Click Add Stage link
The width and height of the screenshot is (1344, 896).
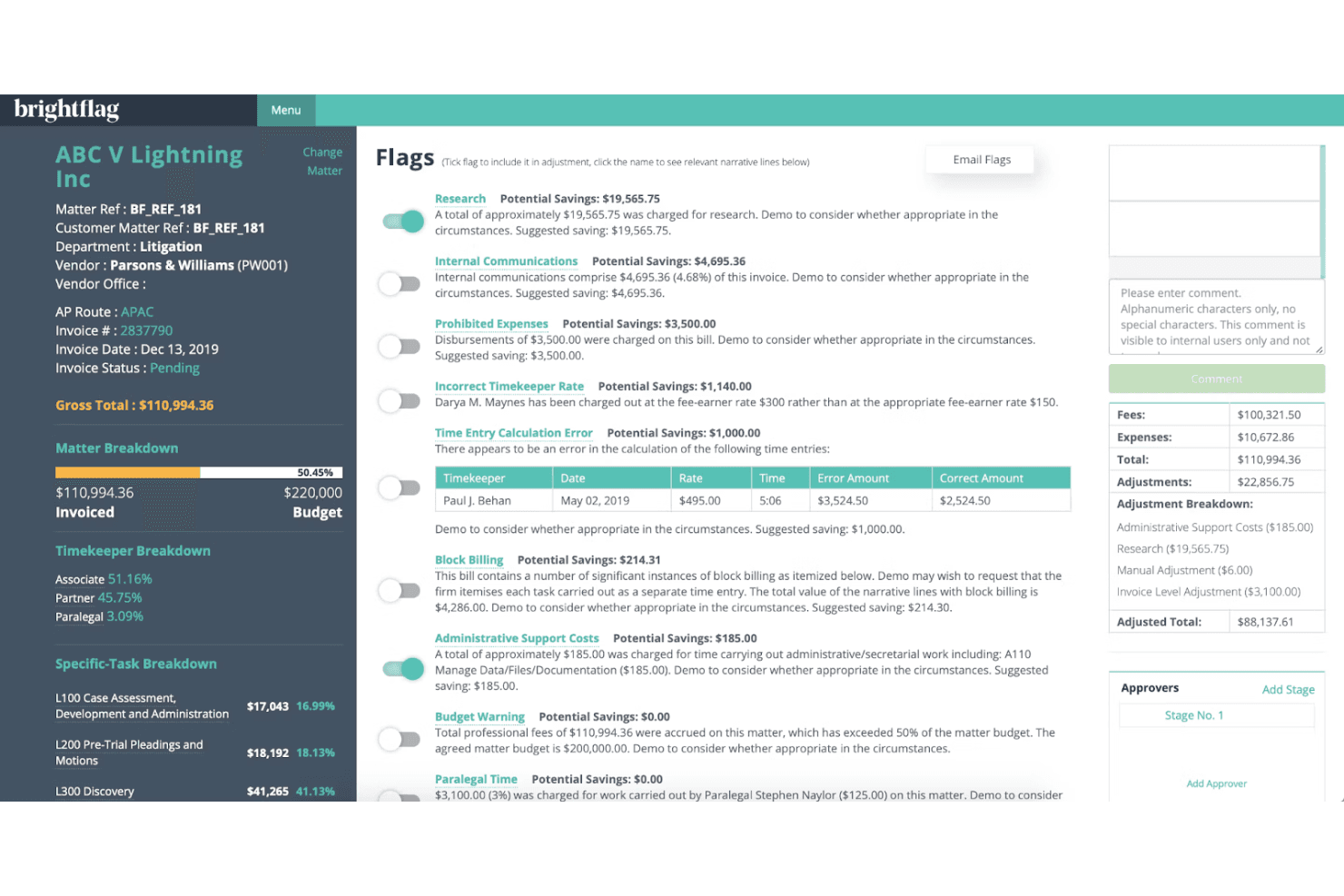click(x=1288, y=690)
